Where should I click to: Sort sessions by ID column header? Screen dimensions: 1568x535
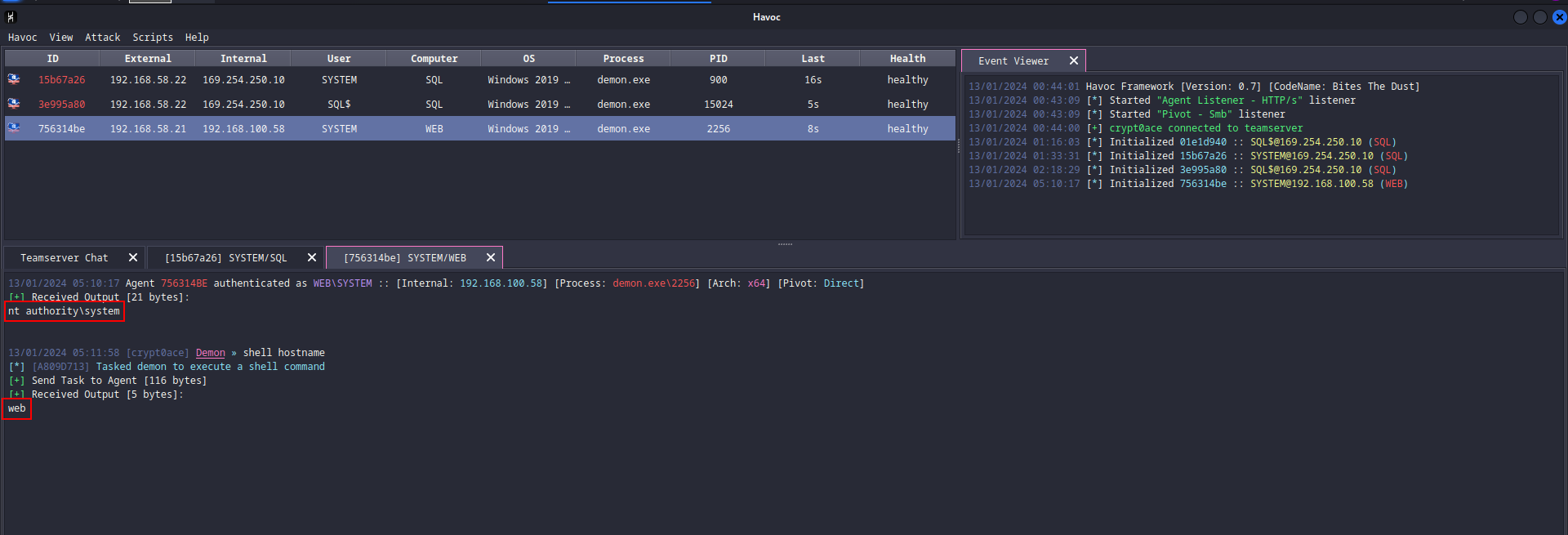52,59
